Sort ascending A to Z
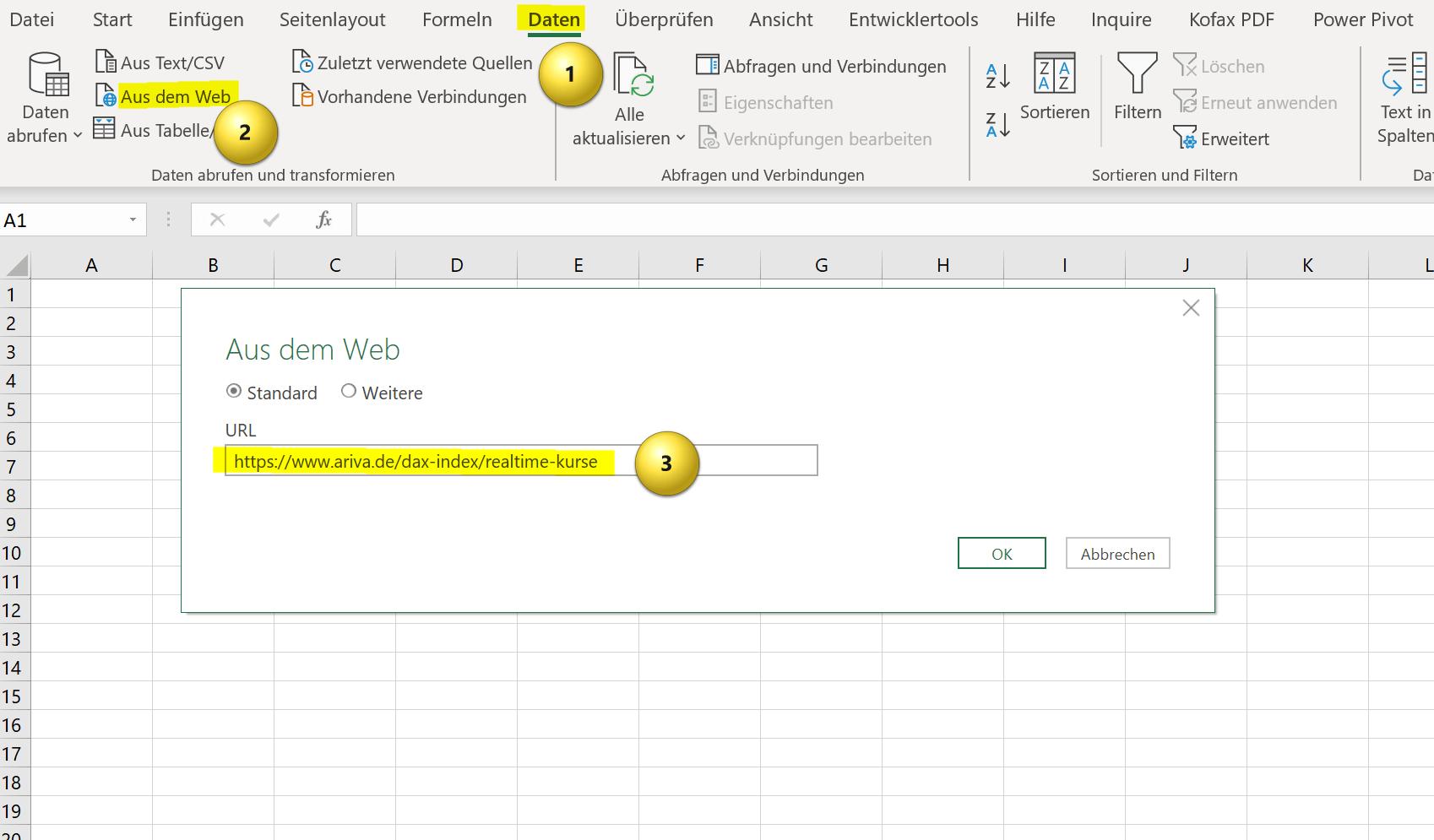 coord(997,76)
